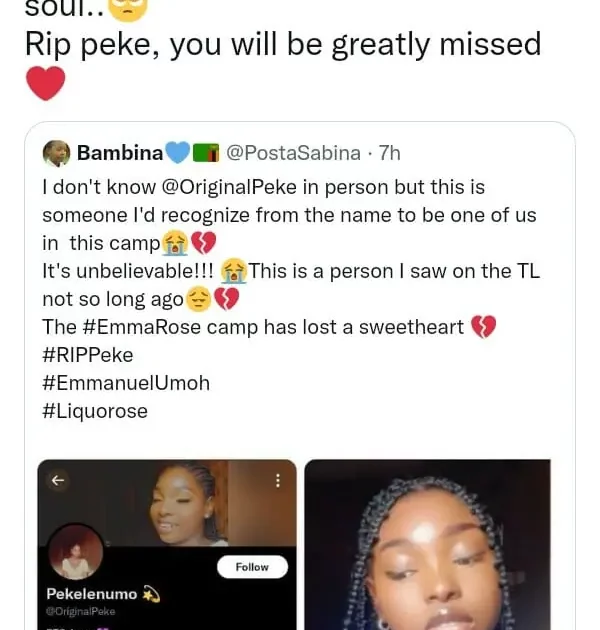
Task: Click the broken heart after 'sweetheart'
Action: point(483,327)
